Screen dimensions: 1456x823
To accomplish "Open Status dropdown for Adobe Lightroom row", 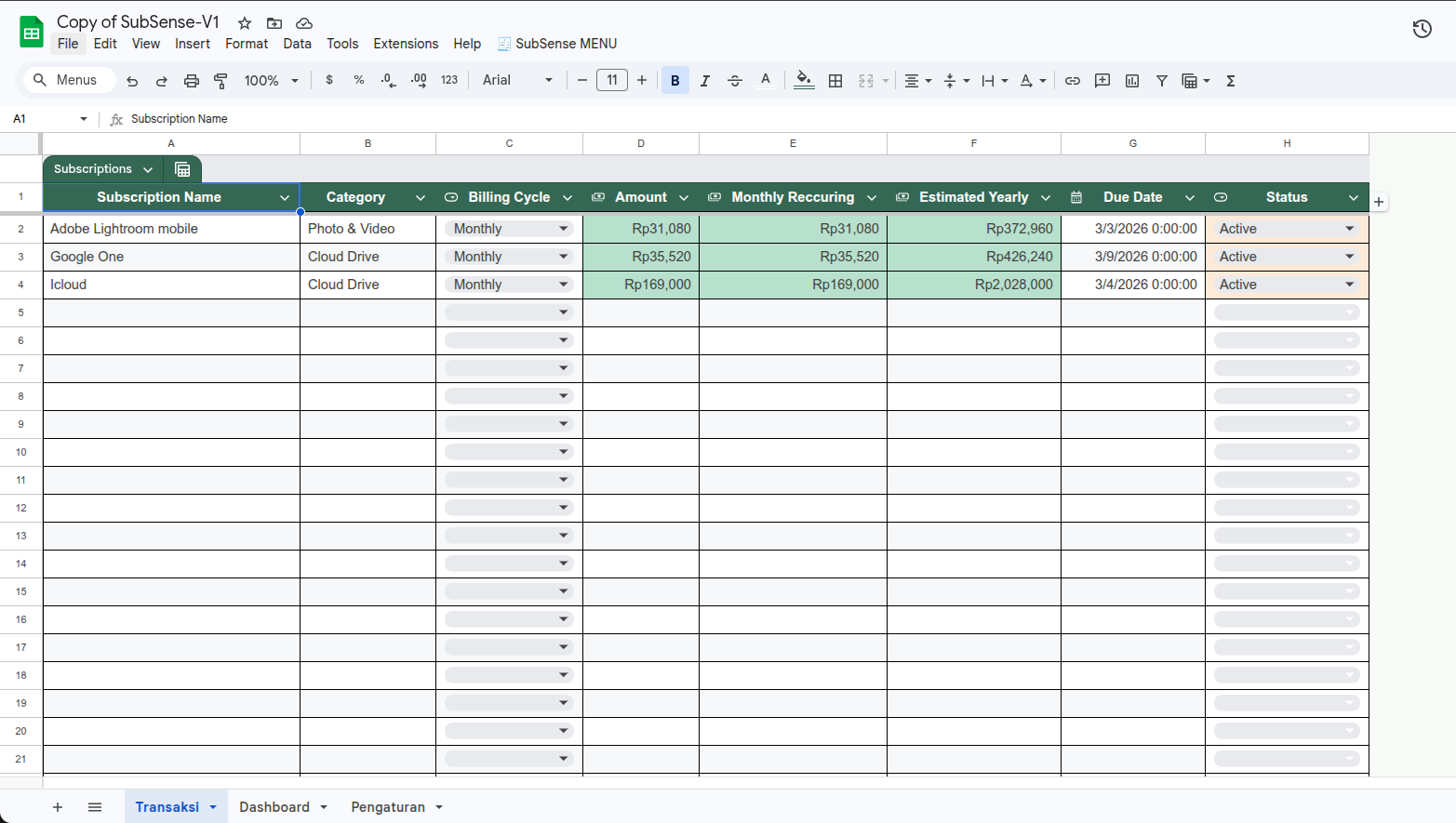I will pyautogui.click(x=1349, y=229).
